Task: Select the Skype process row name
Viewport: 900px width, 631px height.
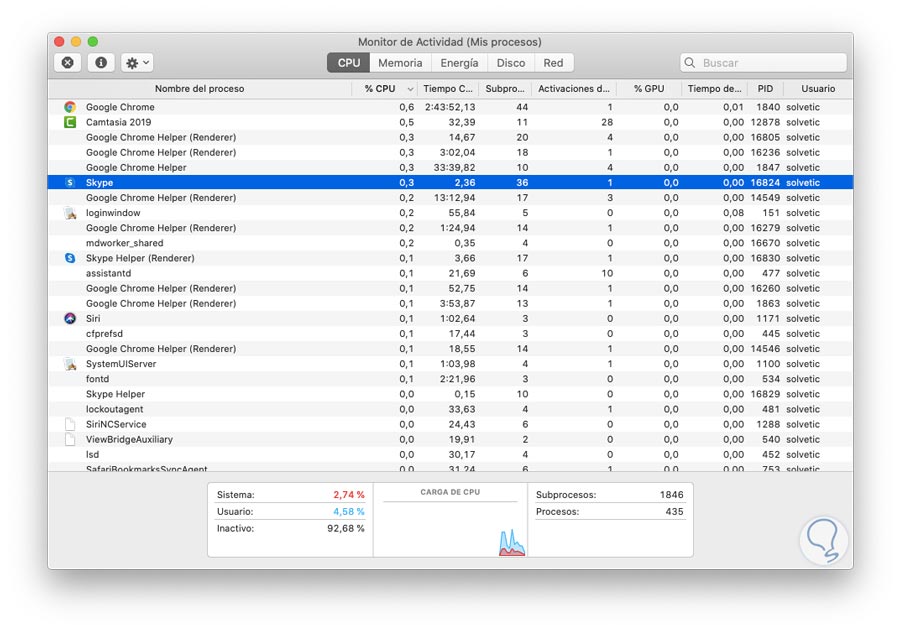Action: (x=99, y=183)
